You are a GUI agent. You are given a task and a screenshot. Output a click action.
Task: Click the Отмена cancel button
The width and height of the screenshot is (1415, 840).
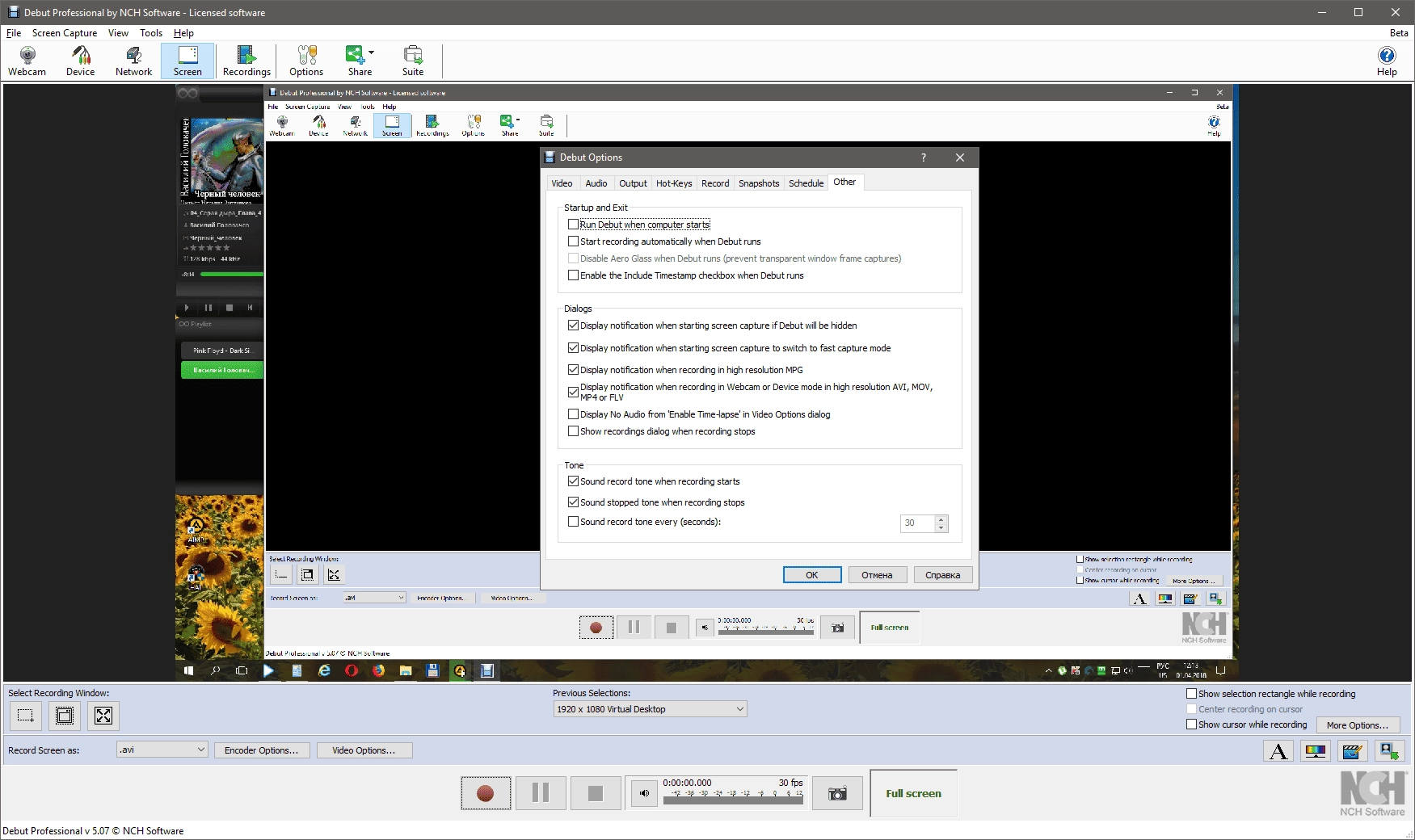coord(877,575)
